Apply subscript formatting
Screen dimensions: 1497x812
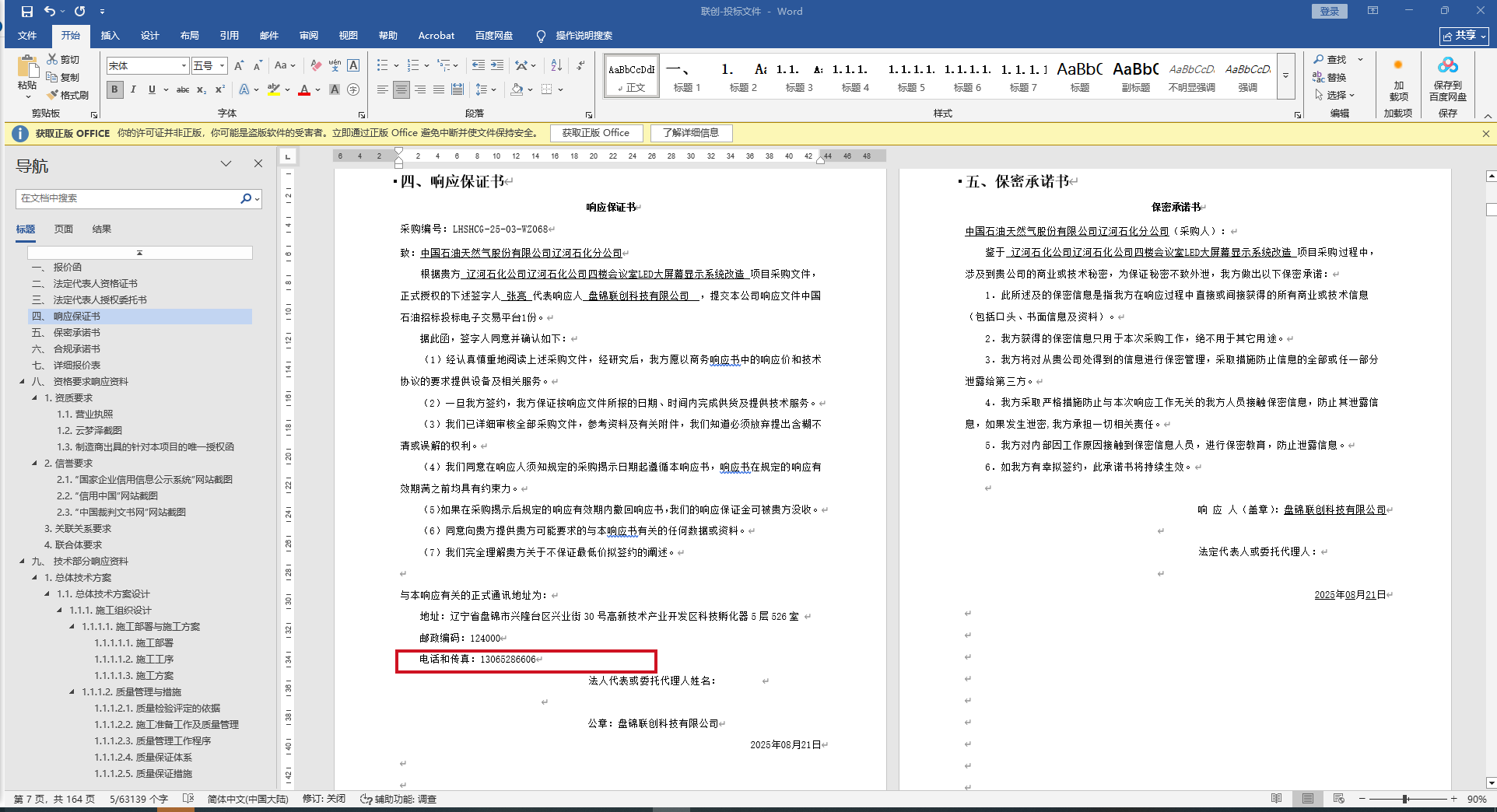202,90
